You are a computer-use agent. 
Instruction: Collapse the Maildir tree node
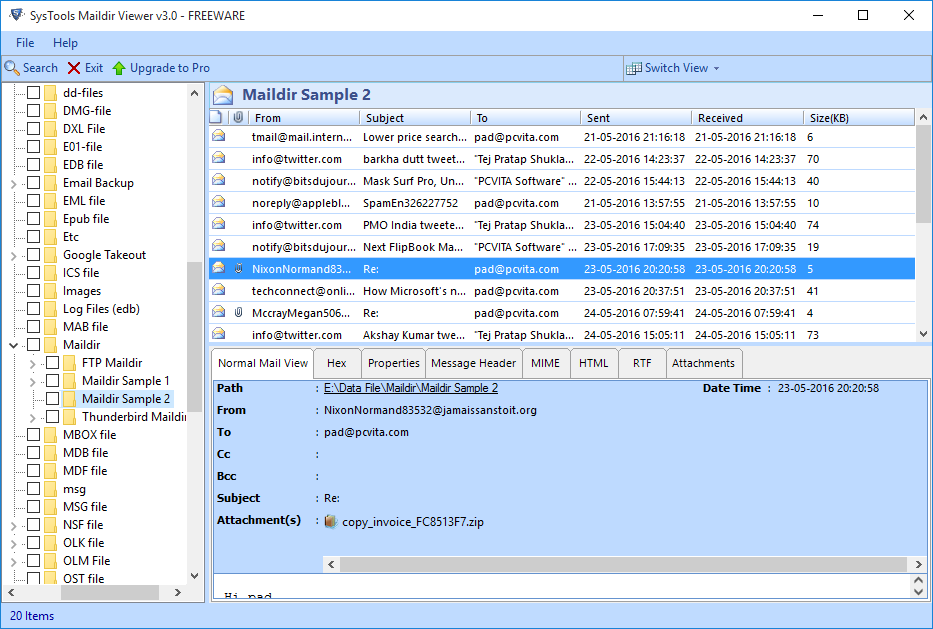tap(14, 345)
